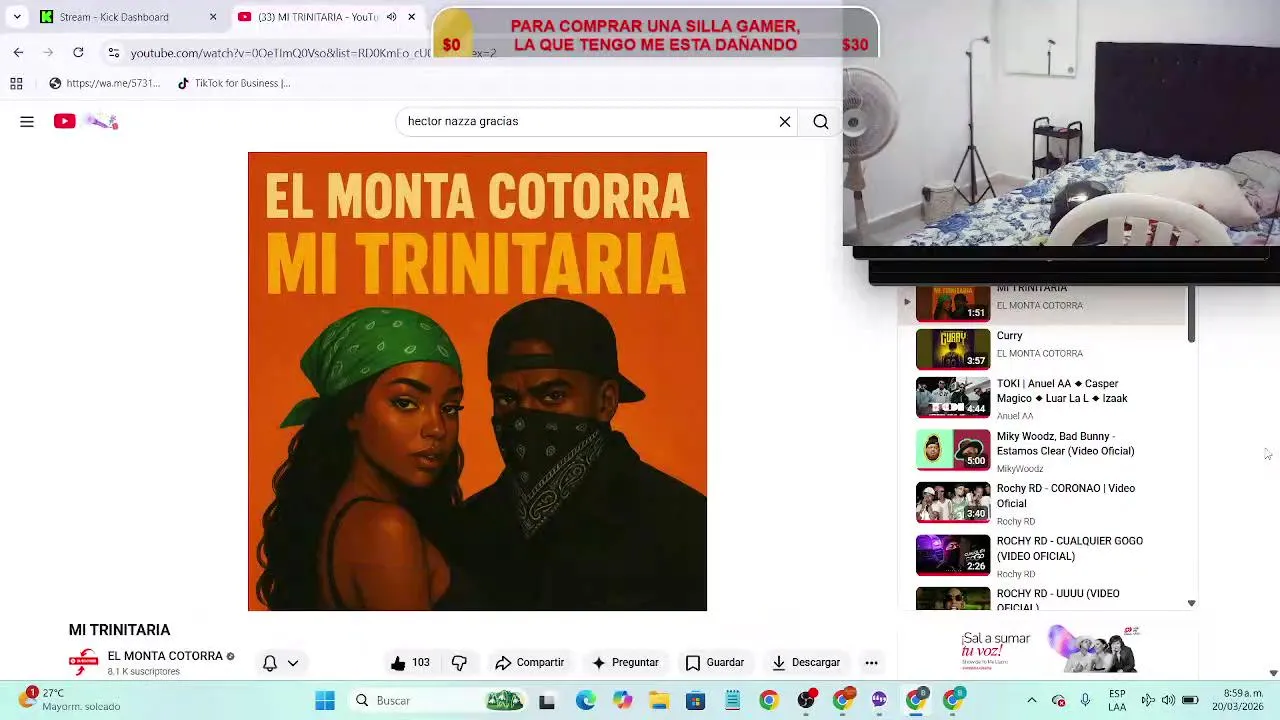Viewport: 1280px width, 720px height.
Task: Open wa.me bookmark
Action: (x=104, y=84)
